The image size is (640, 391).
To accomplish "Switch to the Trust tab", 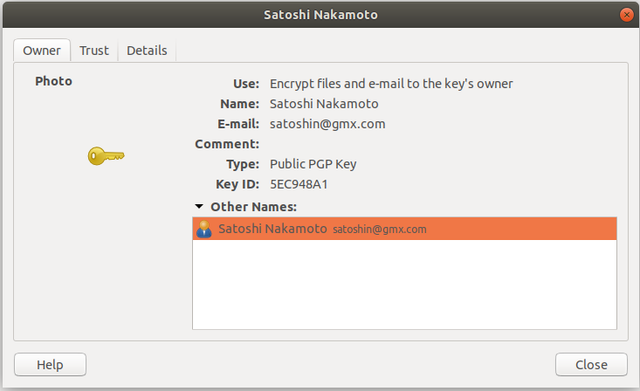I will (x=94, y=51).
